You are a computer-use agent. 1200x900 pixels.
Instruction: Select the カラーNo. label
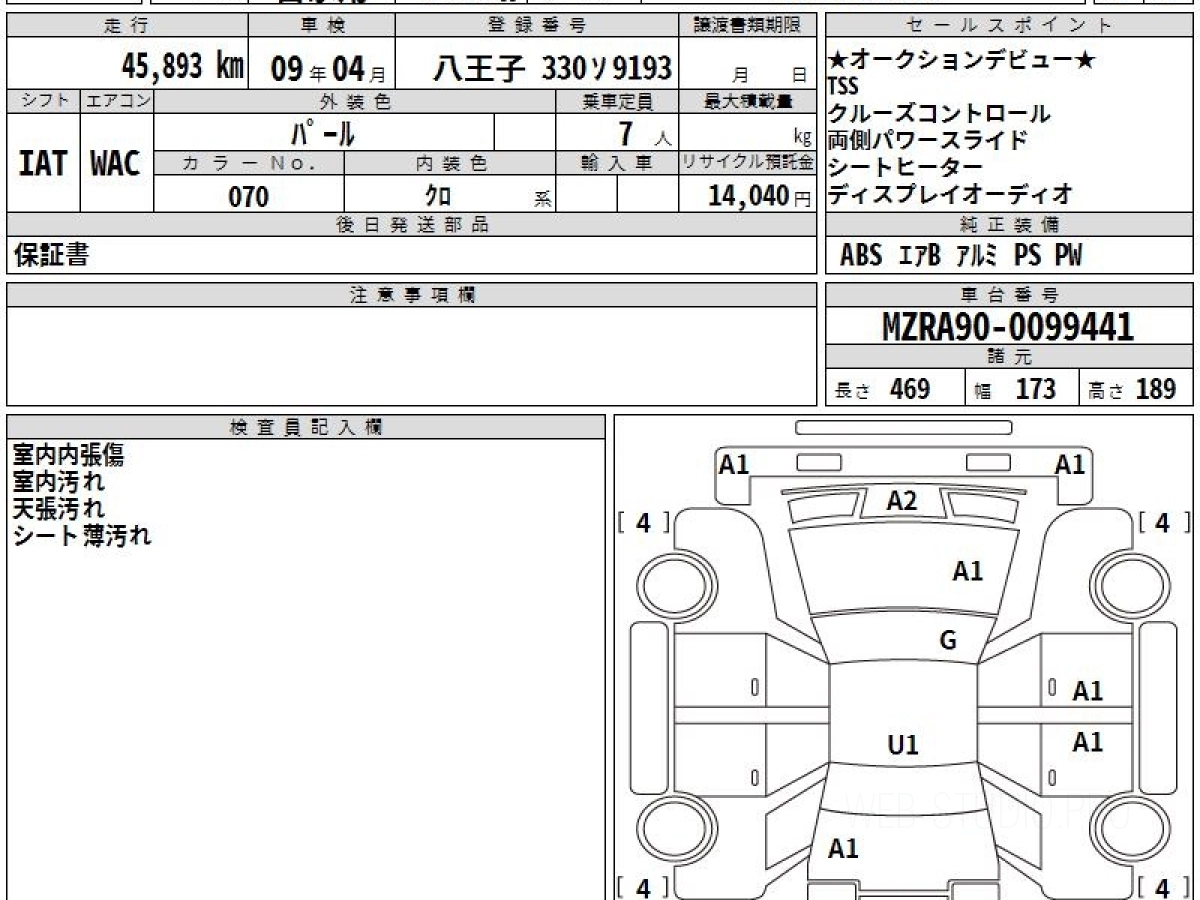pyautogui.click(x=249, y=163)
